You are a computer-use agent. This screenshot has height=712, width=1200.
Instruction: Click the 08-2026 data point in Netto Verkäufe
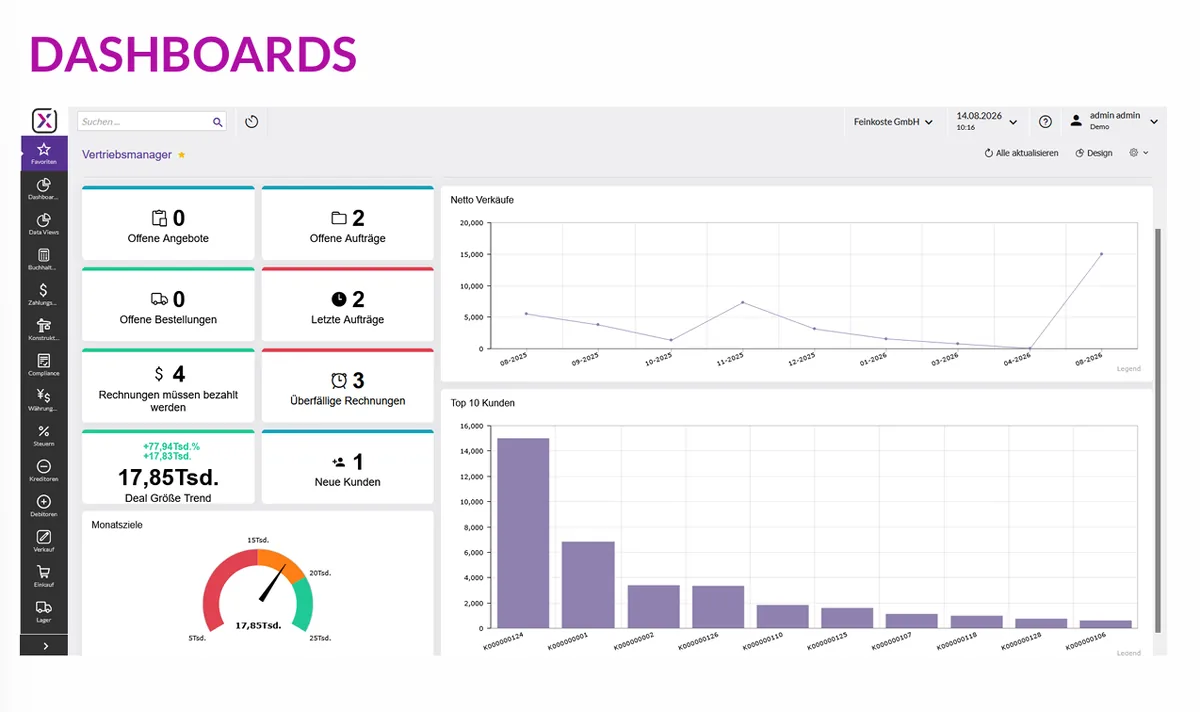point(1101,254)
